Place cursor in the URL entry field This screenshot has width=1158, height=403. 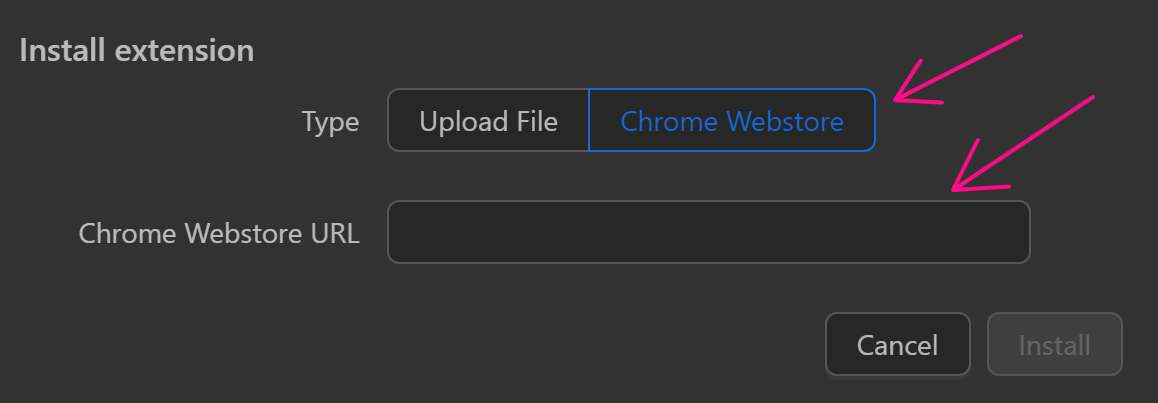click(x=708, y=233)
